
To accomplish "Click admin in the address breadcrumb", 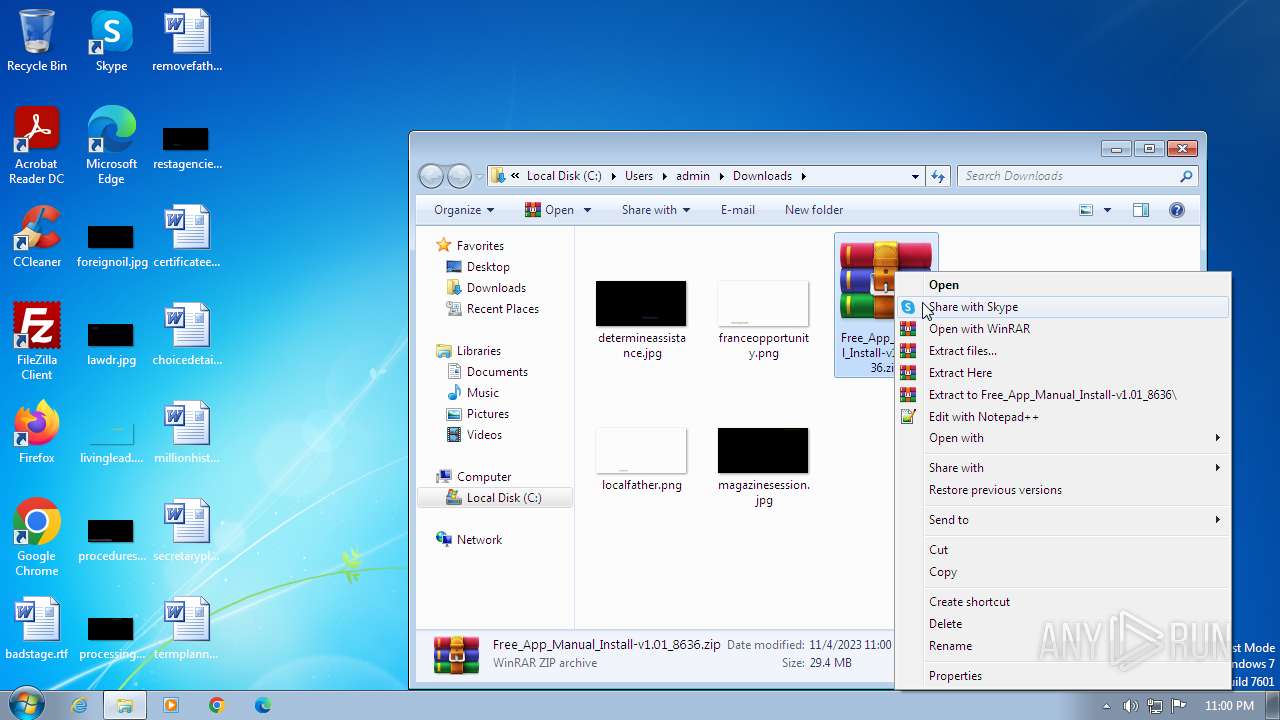I will tap(693, 176).
